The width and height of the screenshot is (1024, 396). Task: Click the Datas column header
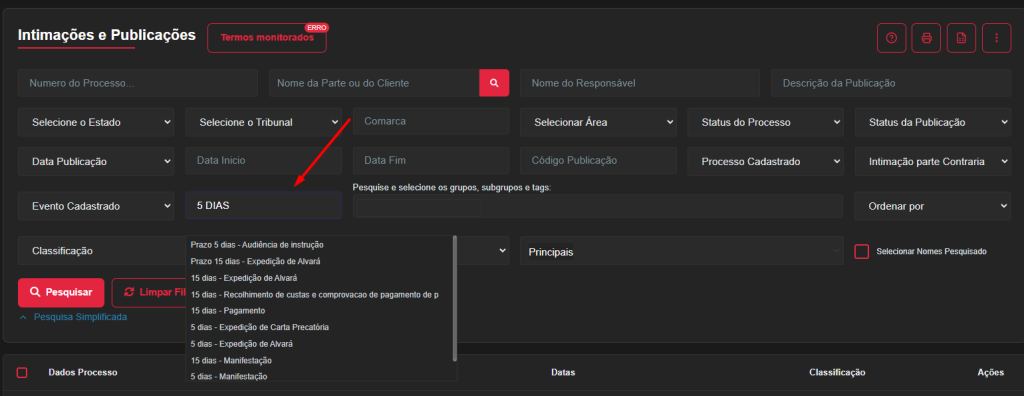(x=563, y=372)
